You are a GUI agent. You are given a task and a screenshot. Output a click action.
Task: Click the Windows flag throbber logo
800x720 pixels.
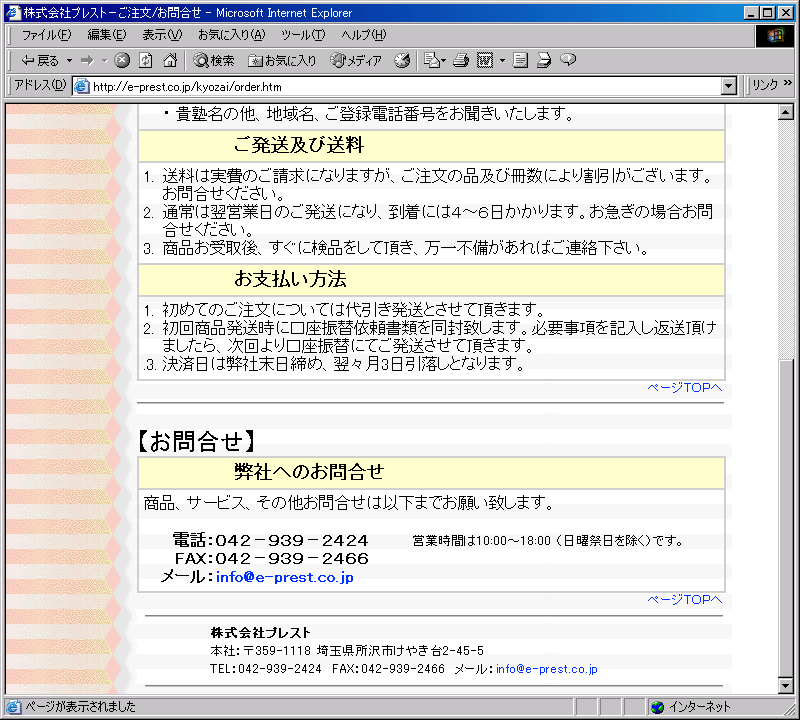coord(774,35)
